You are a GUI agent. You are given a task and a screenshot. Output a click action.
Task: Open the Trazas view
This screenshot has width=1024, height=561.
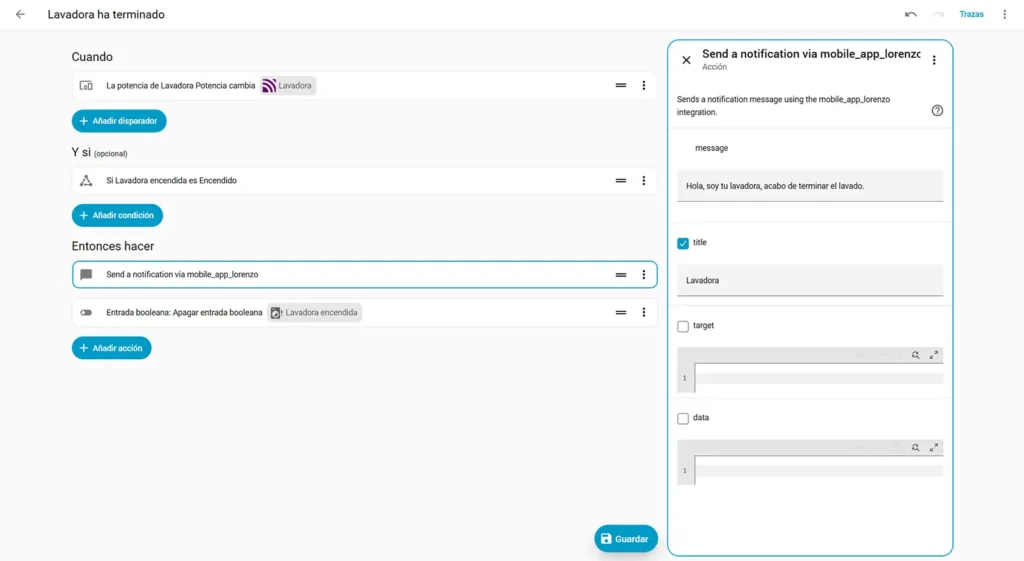tap(971, 14)
